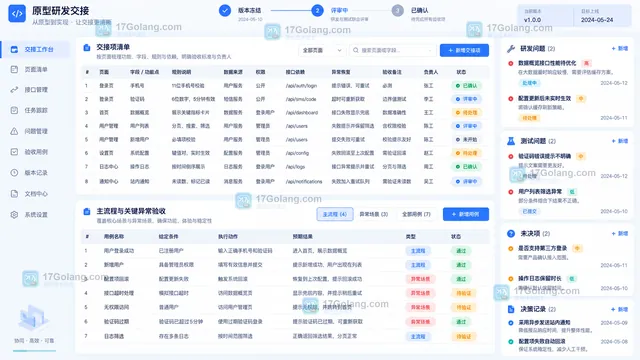This screenshot has width=640, height=360.
Task: Add a new item in 决策记录 panel
Action: tap(620, 309)
